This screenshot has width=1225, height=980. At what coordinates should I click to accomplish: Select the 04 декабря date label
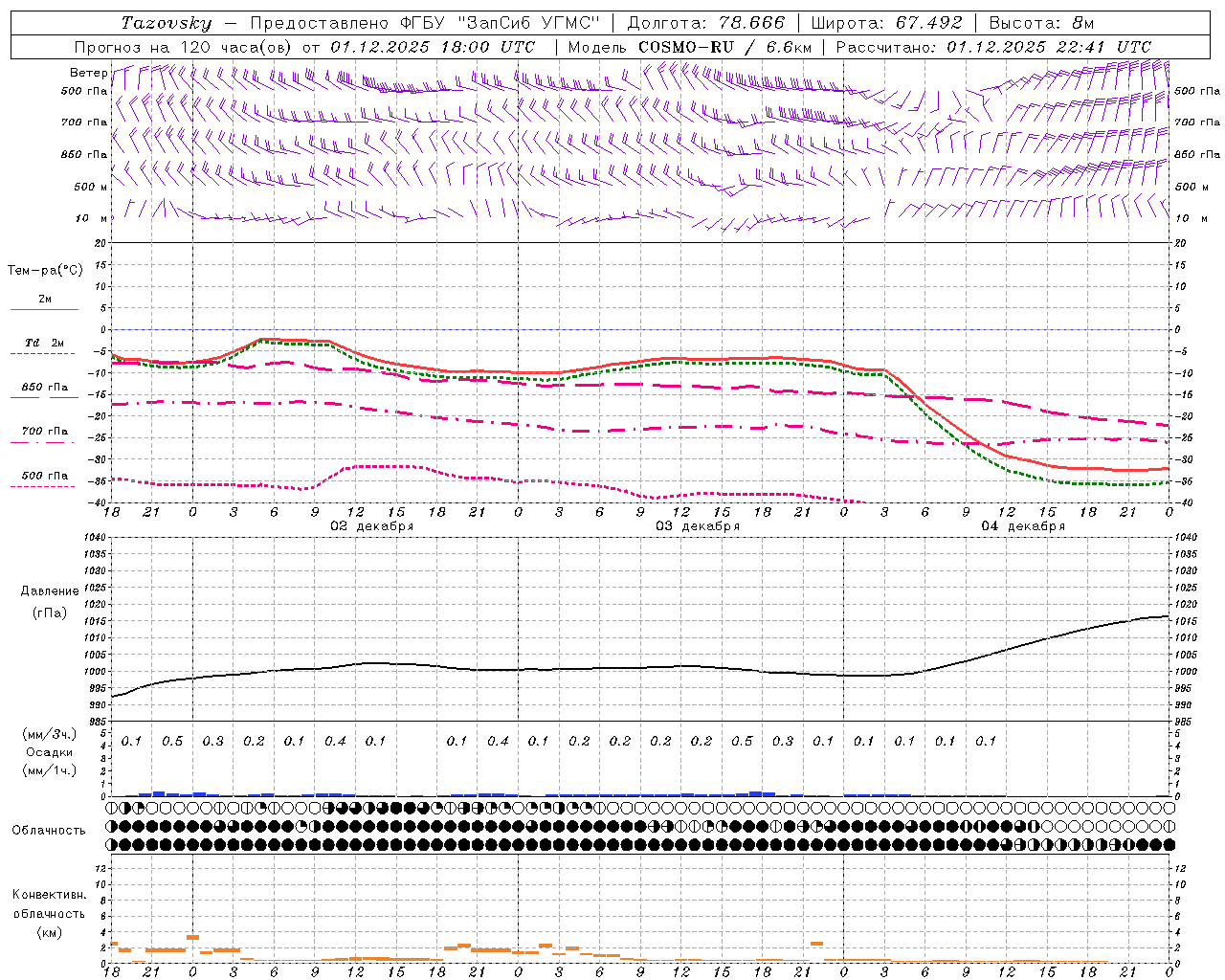point(1023,526)
